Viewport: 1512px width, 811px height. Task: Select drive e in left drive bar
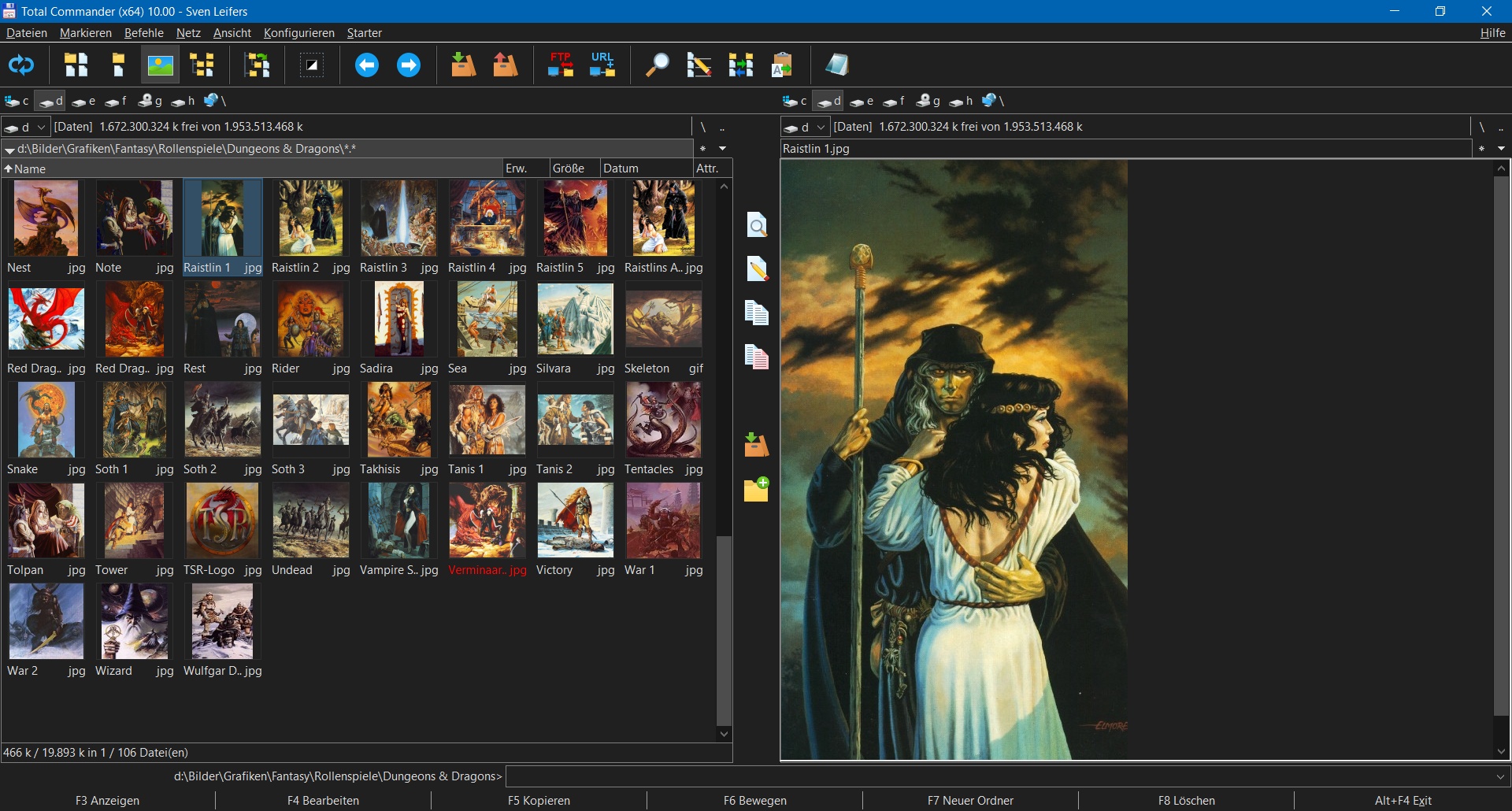[83, 101]
